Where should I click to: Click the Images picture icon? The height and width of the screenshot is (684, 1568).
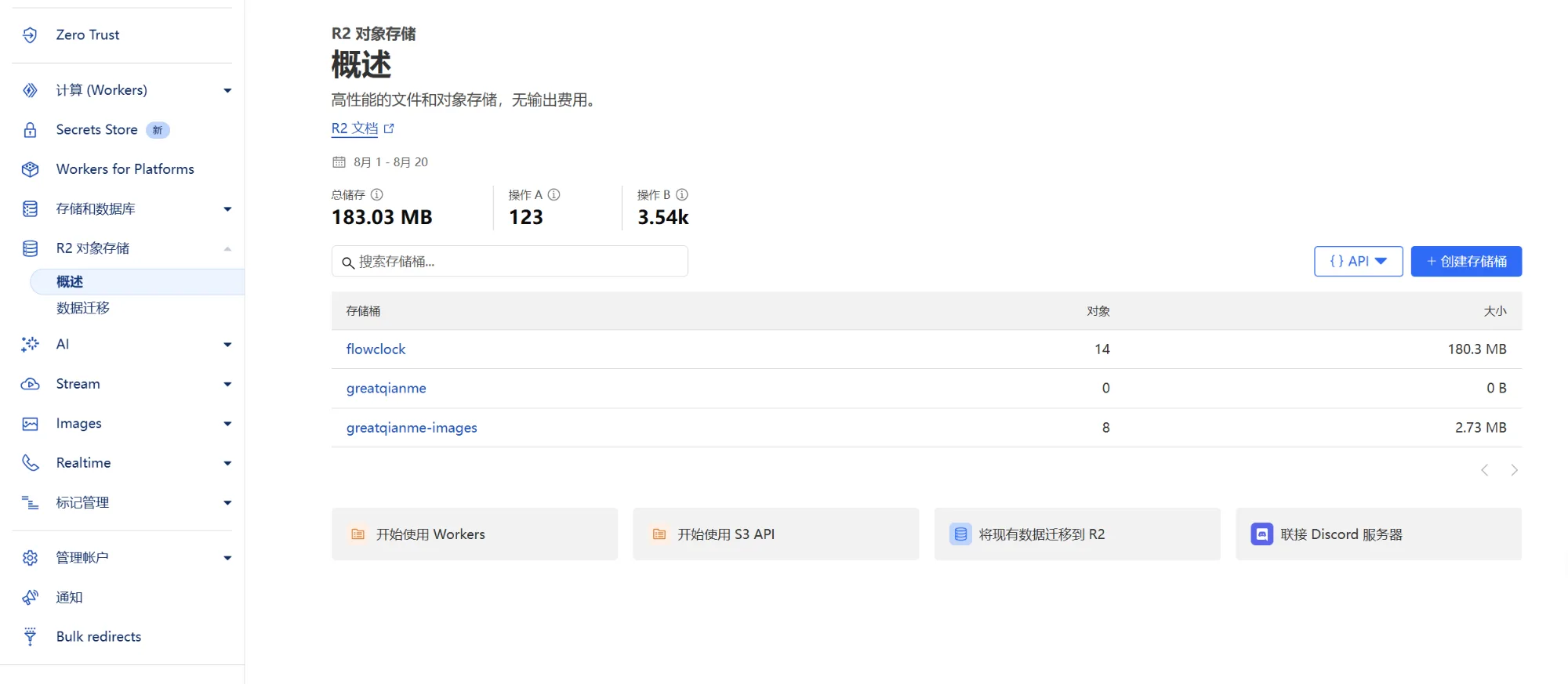pyautogui.click(x=30, y=424)
